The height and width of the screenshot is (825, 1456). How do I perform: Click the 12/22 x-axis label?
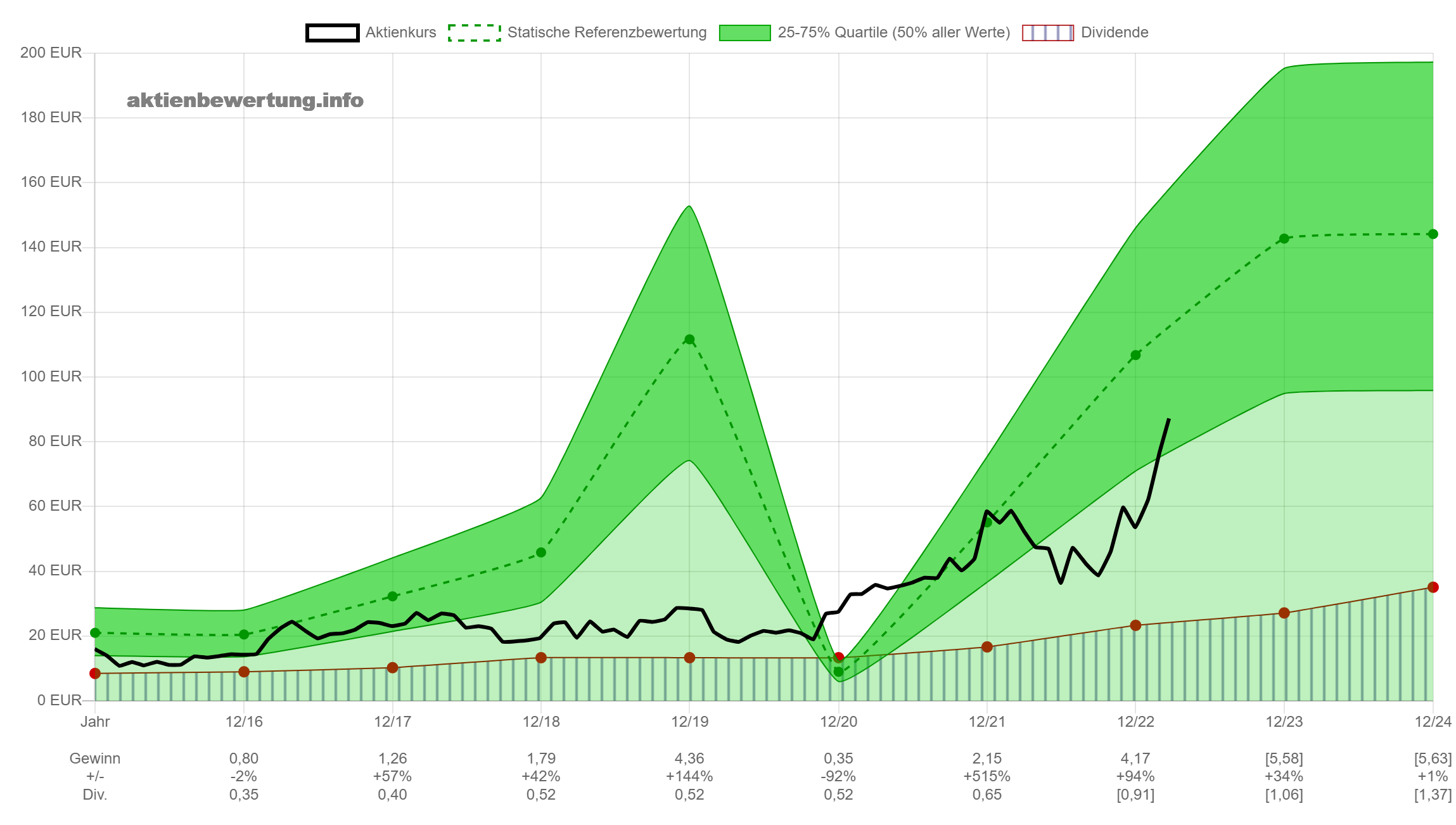tap(1135, 722)
